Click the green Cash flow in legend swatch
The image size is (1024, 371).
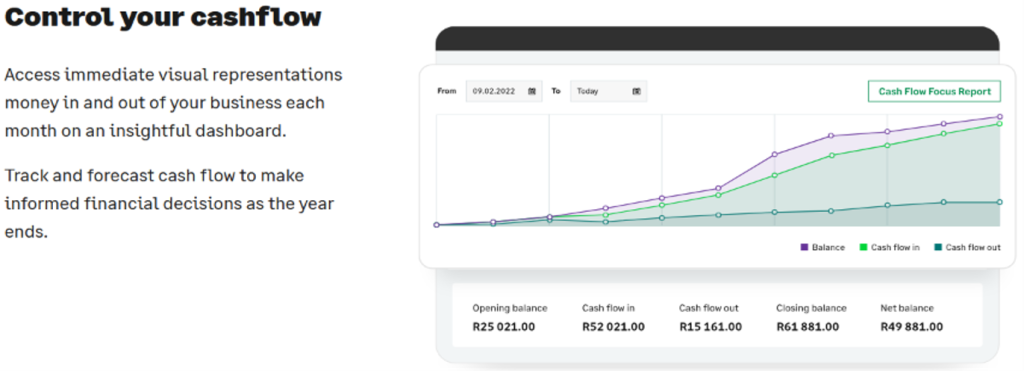pyautogui.click(x=863, y=248)
